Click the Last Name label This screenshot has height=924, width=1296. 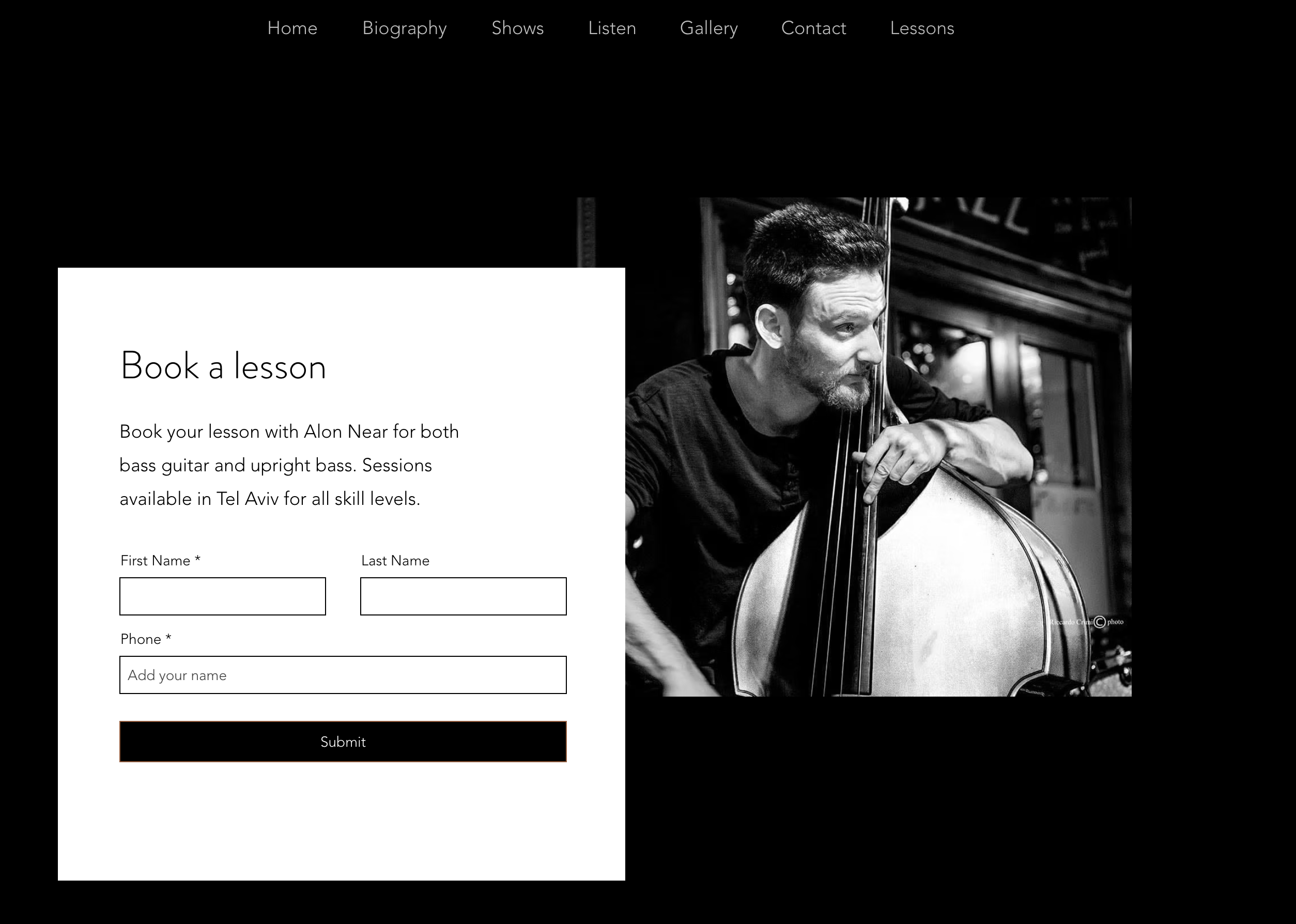pyautogui.click(x=395, y=560)
